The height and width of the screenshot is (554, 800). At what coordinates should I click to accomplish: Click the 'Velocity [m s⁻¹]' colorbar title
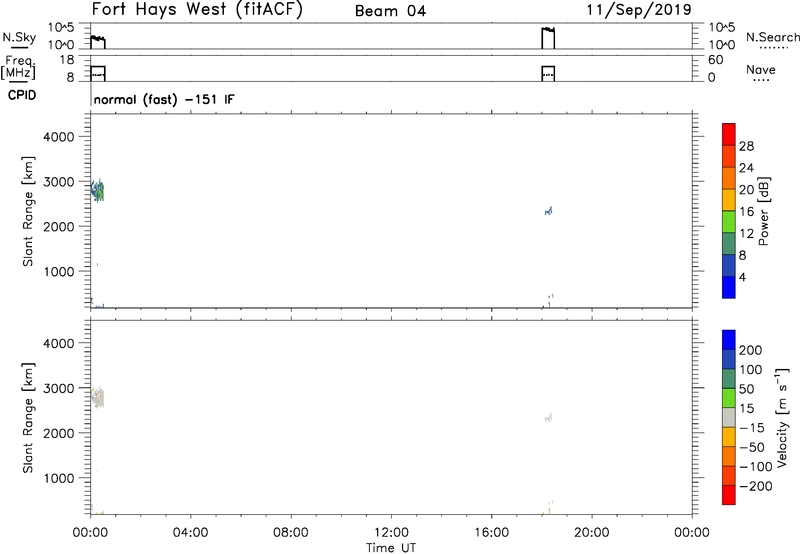coord(782,417)
